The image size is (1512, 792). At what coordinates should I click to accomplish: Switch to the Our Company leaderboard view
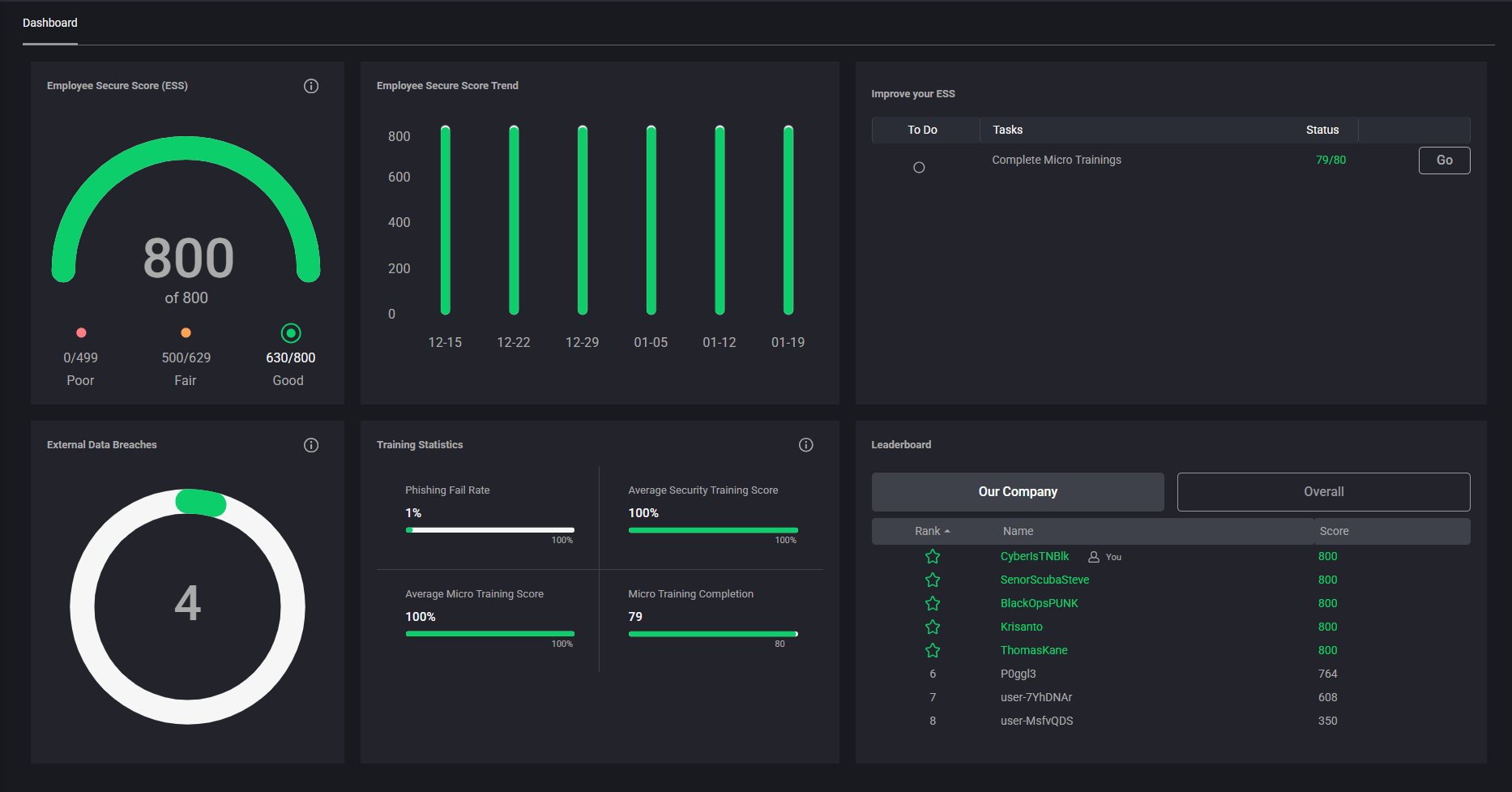point(1017,491)
